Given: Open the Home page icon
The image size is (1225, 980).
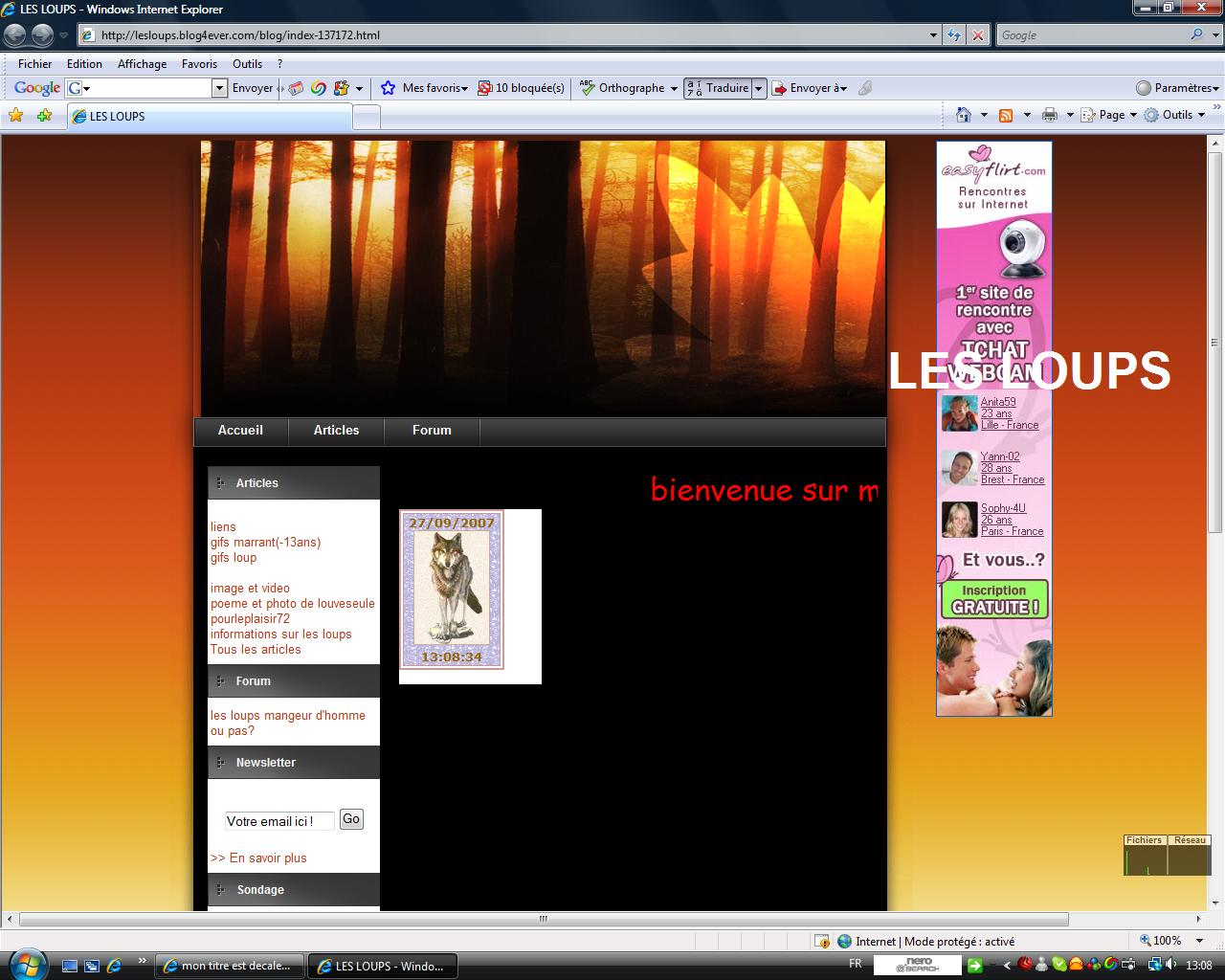Looking at the screenshot, I should point(964,115).
